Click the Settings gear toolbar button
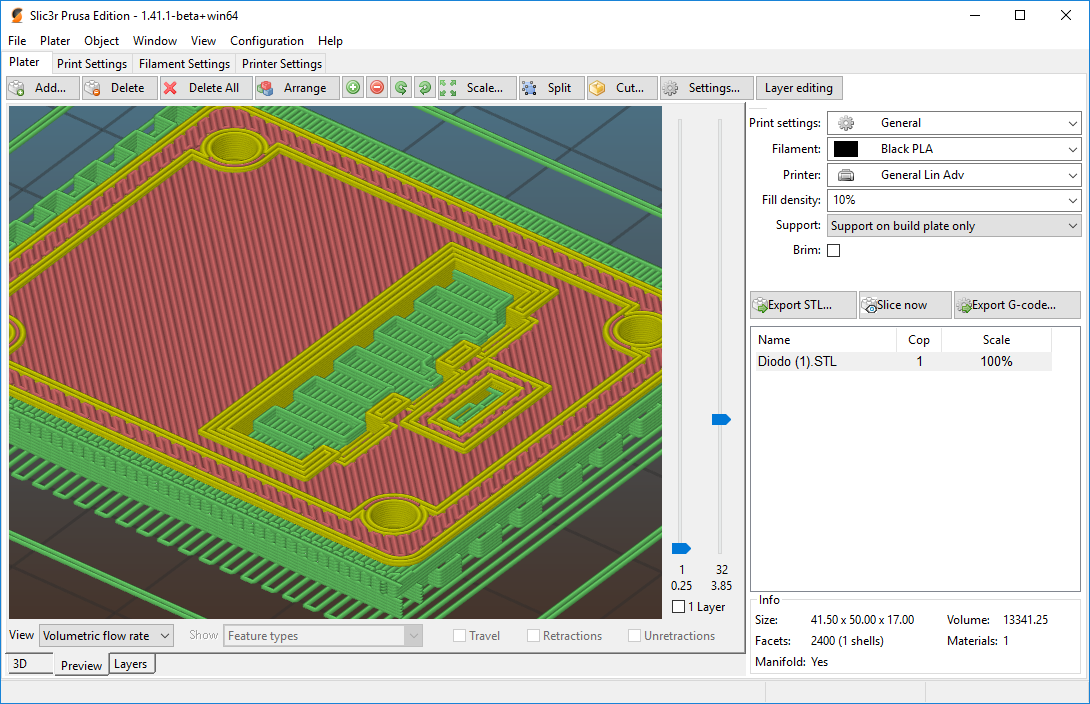Viewport: 1090px width, 704px height. pos(706,88)
